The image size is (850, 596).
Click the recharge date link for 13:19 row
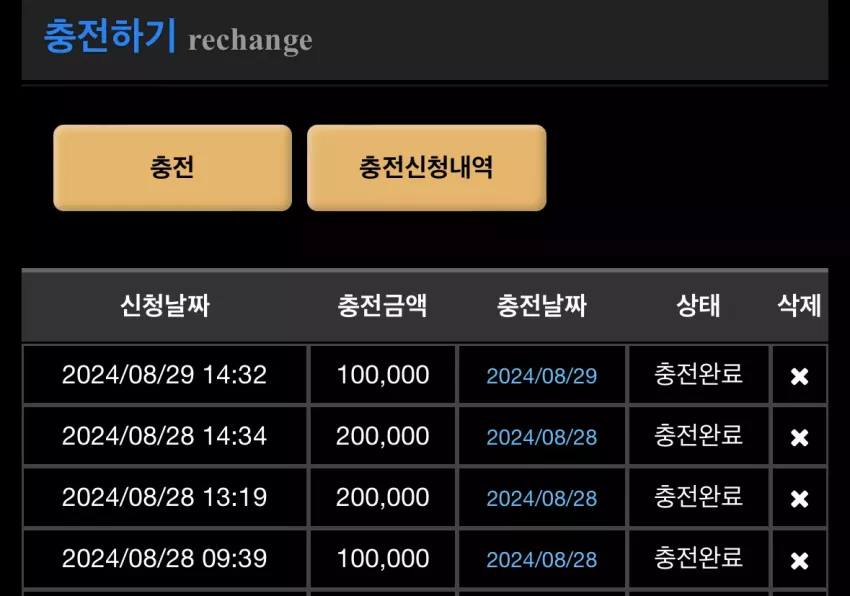(542, 498)
